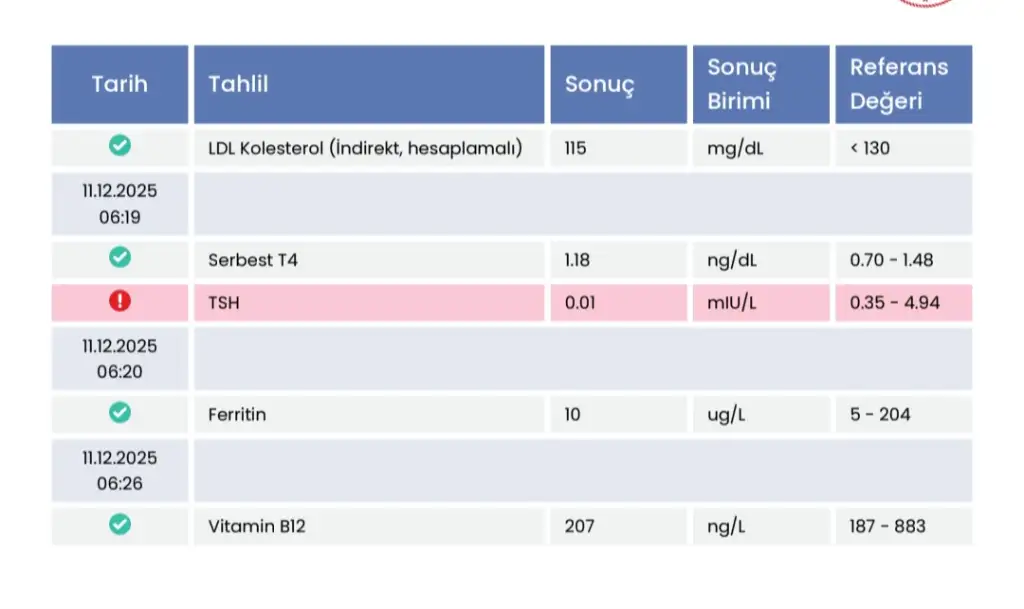Click the LDL Kolesterol test name

click(365, 148)
